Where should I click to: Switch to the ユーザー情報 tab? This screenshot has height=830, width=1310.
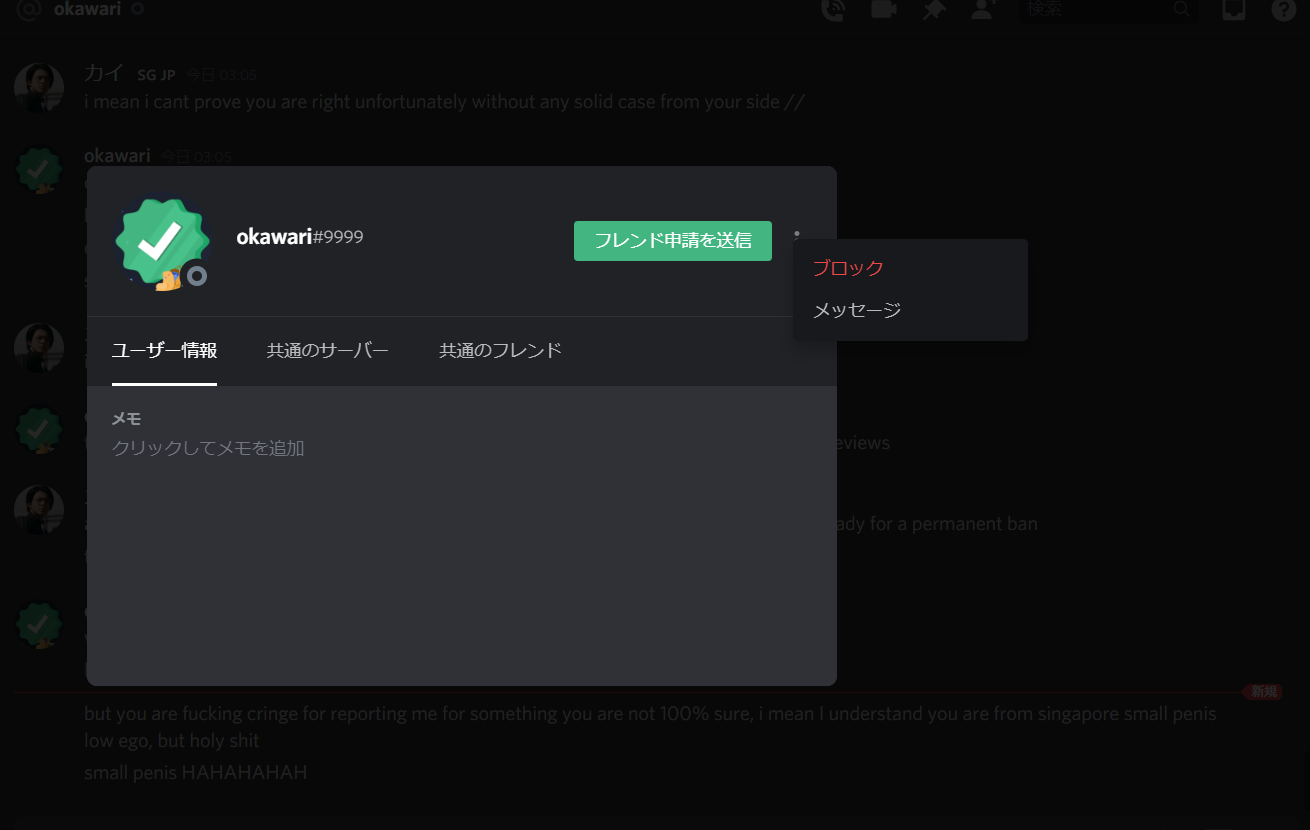pyautogui.click(x=164, y=350)
